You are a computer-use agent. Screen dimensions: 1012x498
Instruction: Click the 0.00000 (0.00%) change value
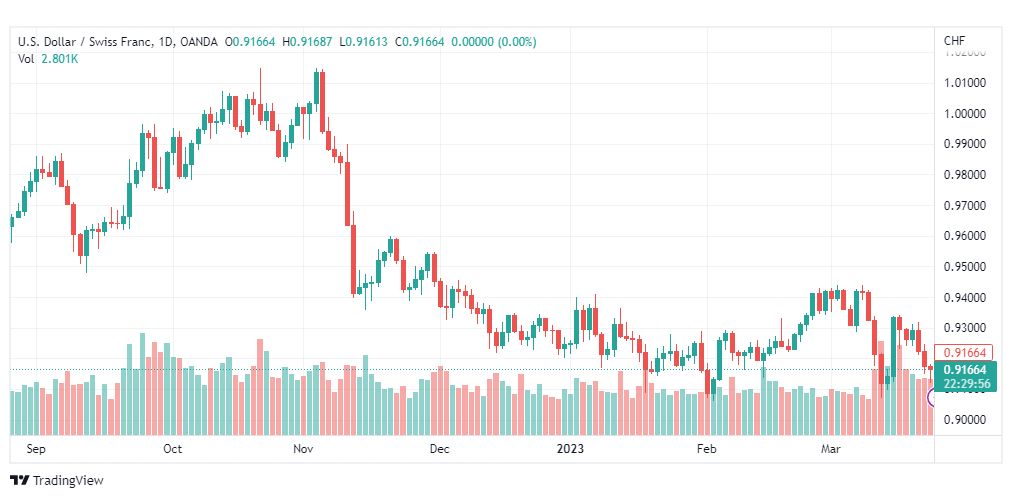click(494, 42)
